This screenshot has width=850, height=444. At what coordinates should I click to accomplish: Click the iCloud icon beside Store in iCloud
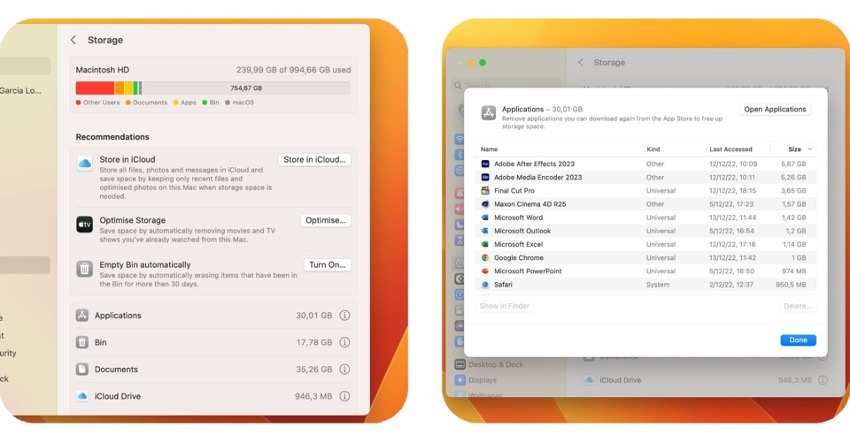[85, 163]
